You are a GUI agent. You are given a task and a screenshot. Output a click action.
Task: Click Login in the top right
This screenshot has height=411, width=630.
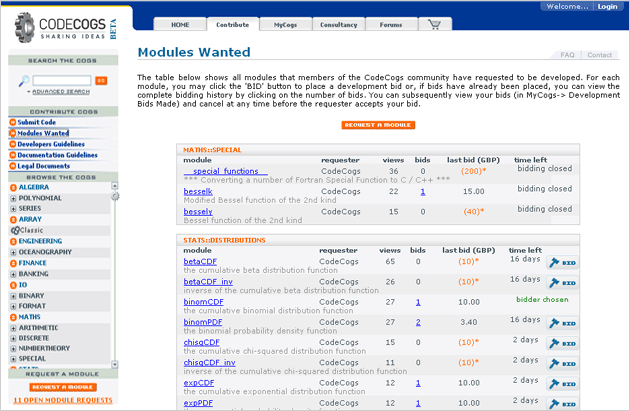(607, 6)
